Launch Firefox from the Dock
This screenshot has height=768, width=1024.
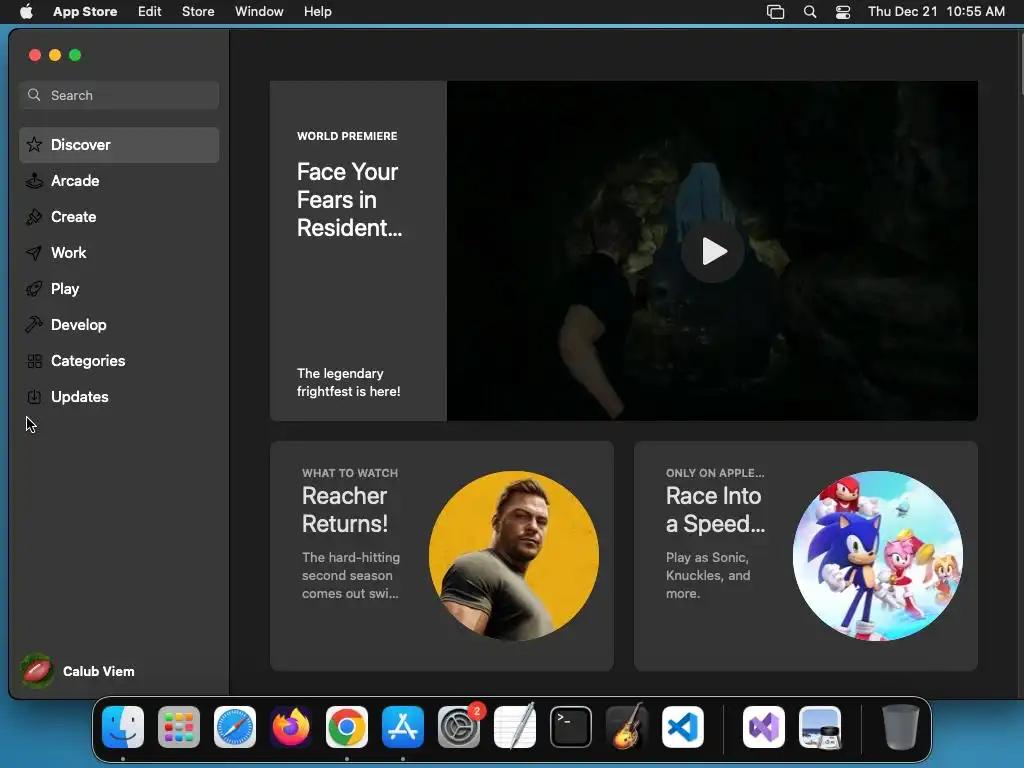pyautogui.click(x=291, y=726)
